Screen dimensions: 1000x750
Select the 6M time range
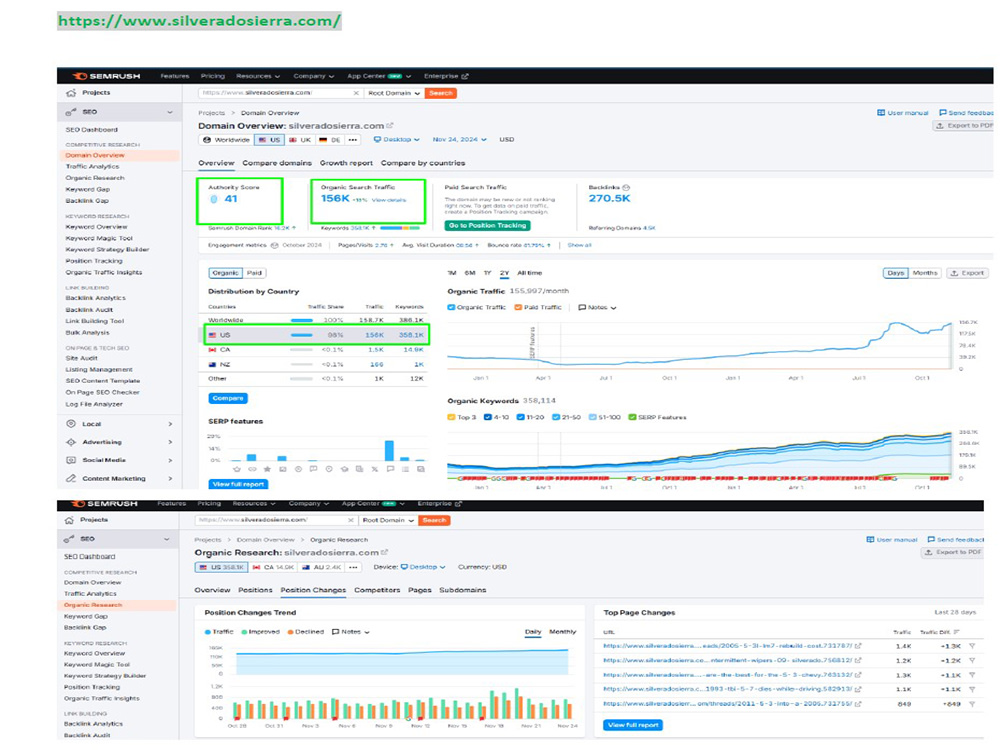[x=470, y=273]
